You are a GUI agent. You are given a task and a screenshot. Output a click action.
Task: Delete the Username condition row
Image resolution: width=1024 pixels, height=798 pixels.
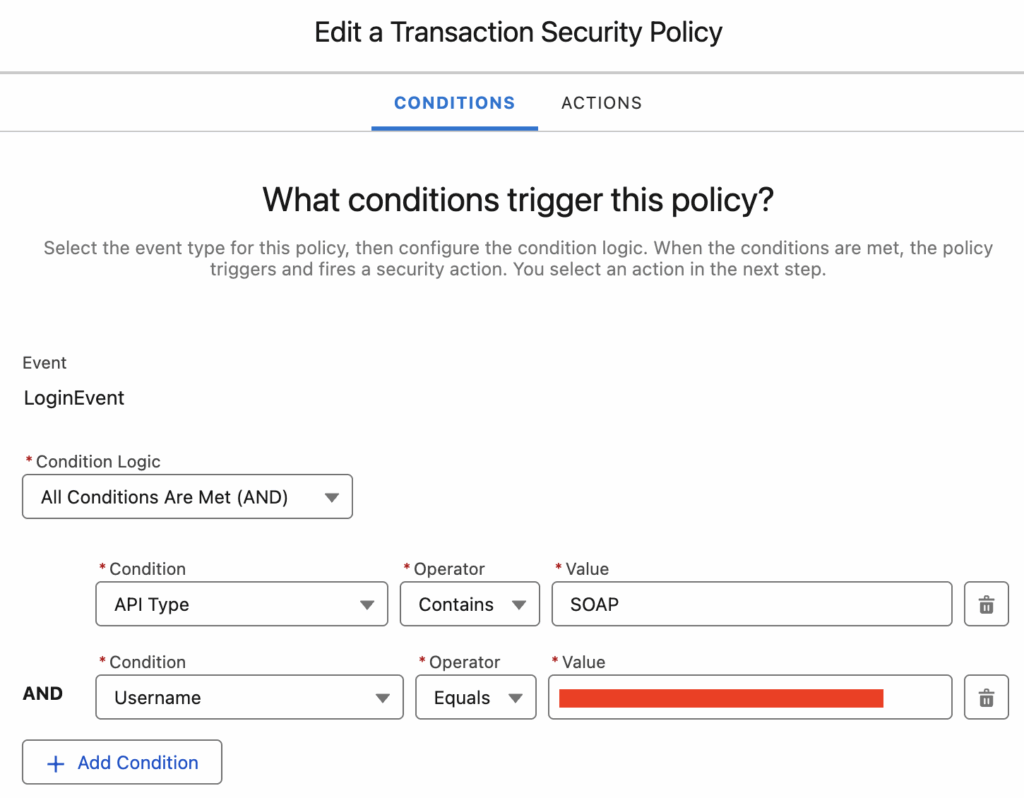pos(986,698)
